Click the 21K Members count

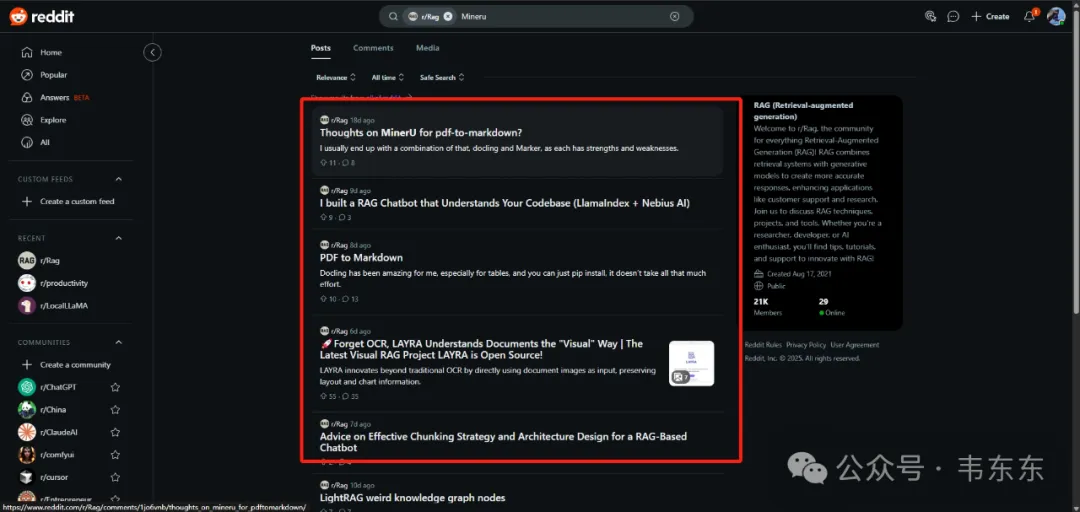[767, 307]
